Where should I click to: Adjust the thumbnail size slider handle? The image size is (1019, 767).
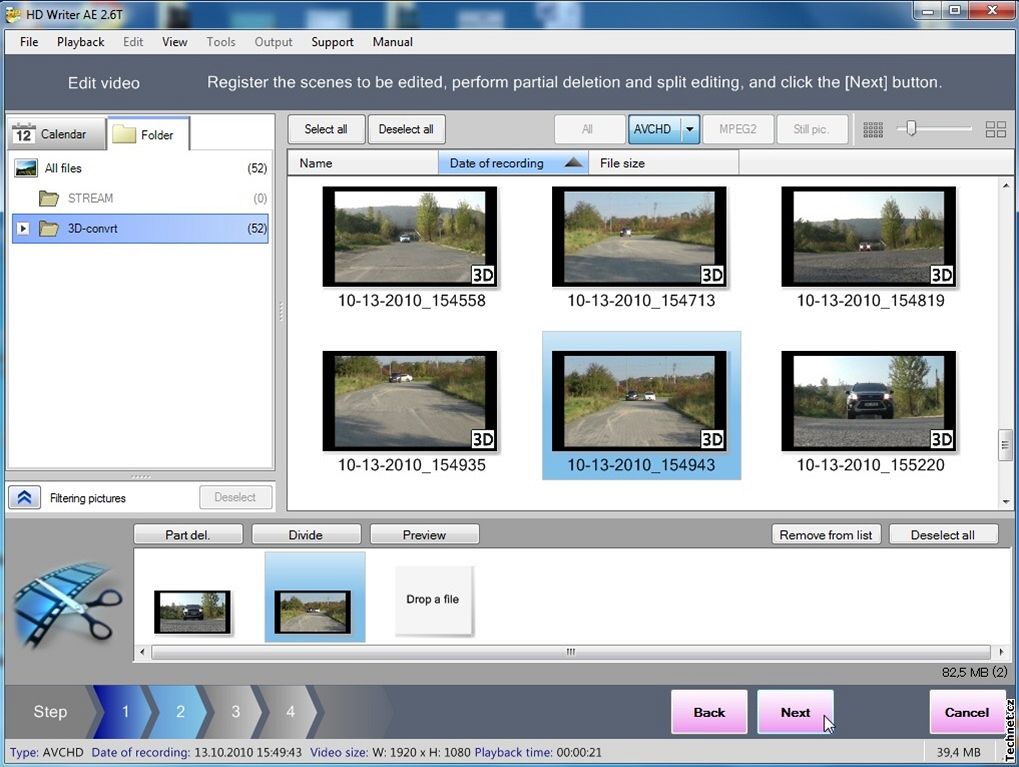coord(911,128)
